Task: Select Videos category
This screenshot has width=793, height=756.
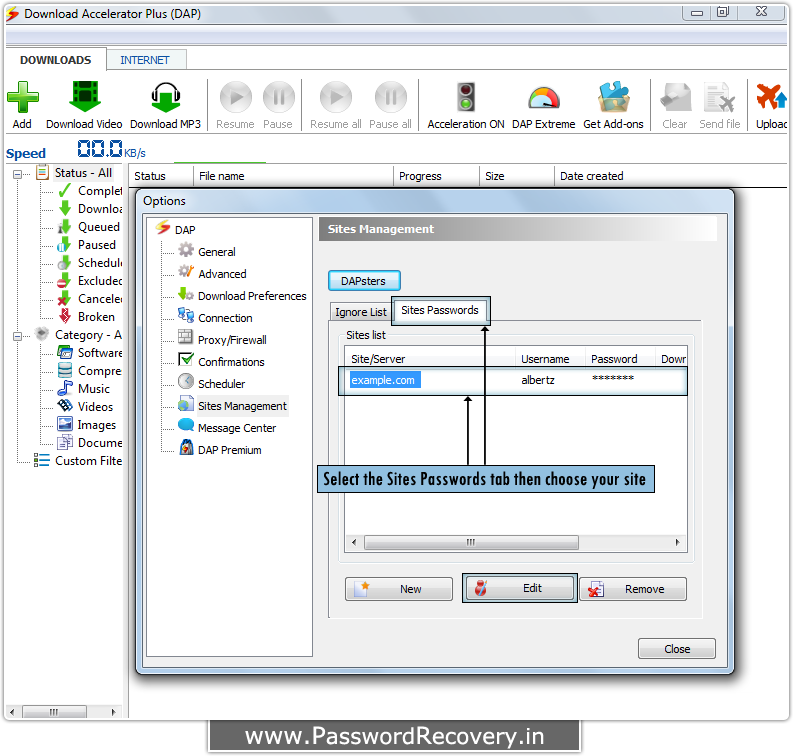Action: 85,407
